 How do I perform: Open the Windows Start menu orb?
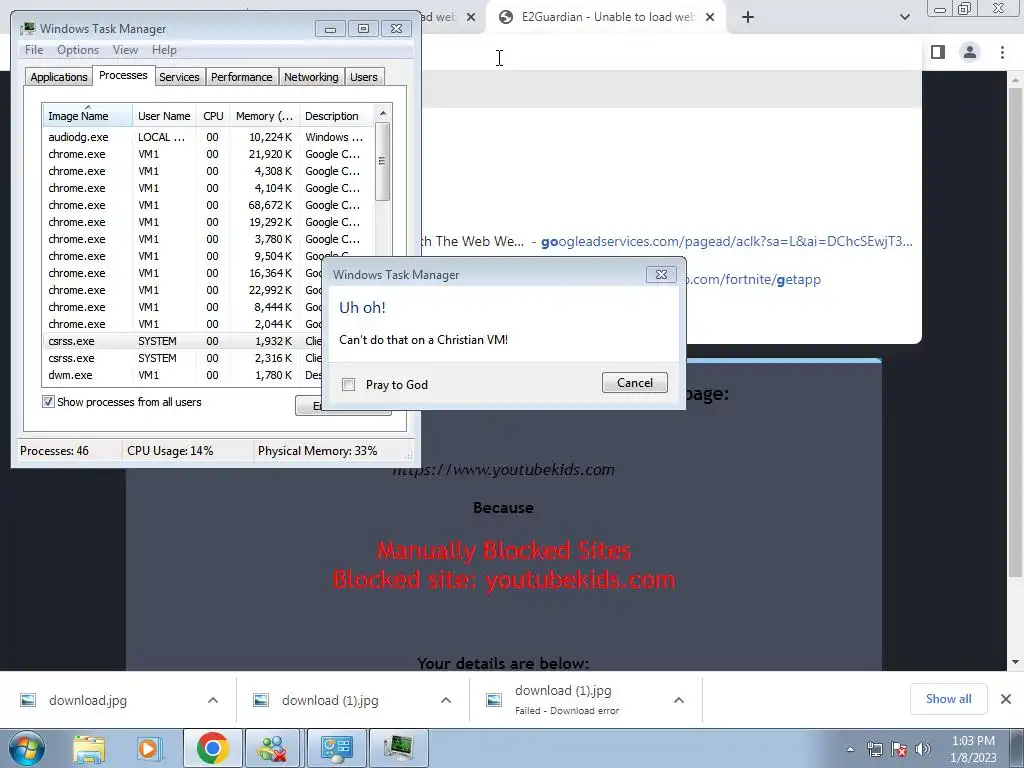pyautogui.click(x=27, y=748)
